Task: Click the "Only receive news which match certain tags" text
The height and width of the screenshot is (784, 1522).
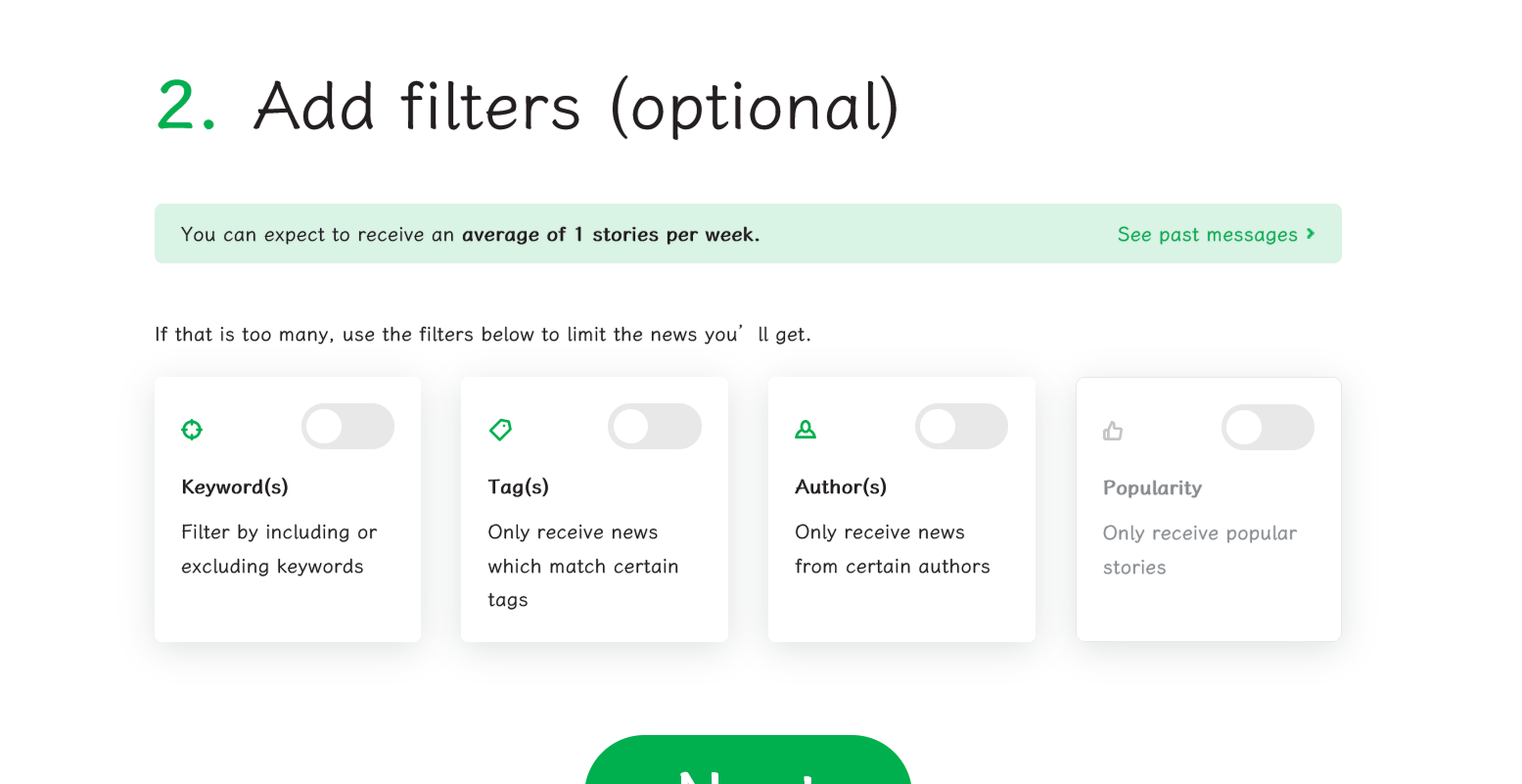Action: [583, 566]
